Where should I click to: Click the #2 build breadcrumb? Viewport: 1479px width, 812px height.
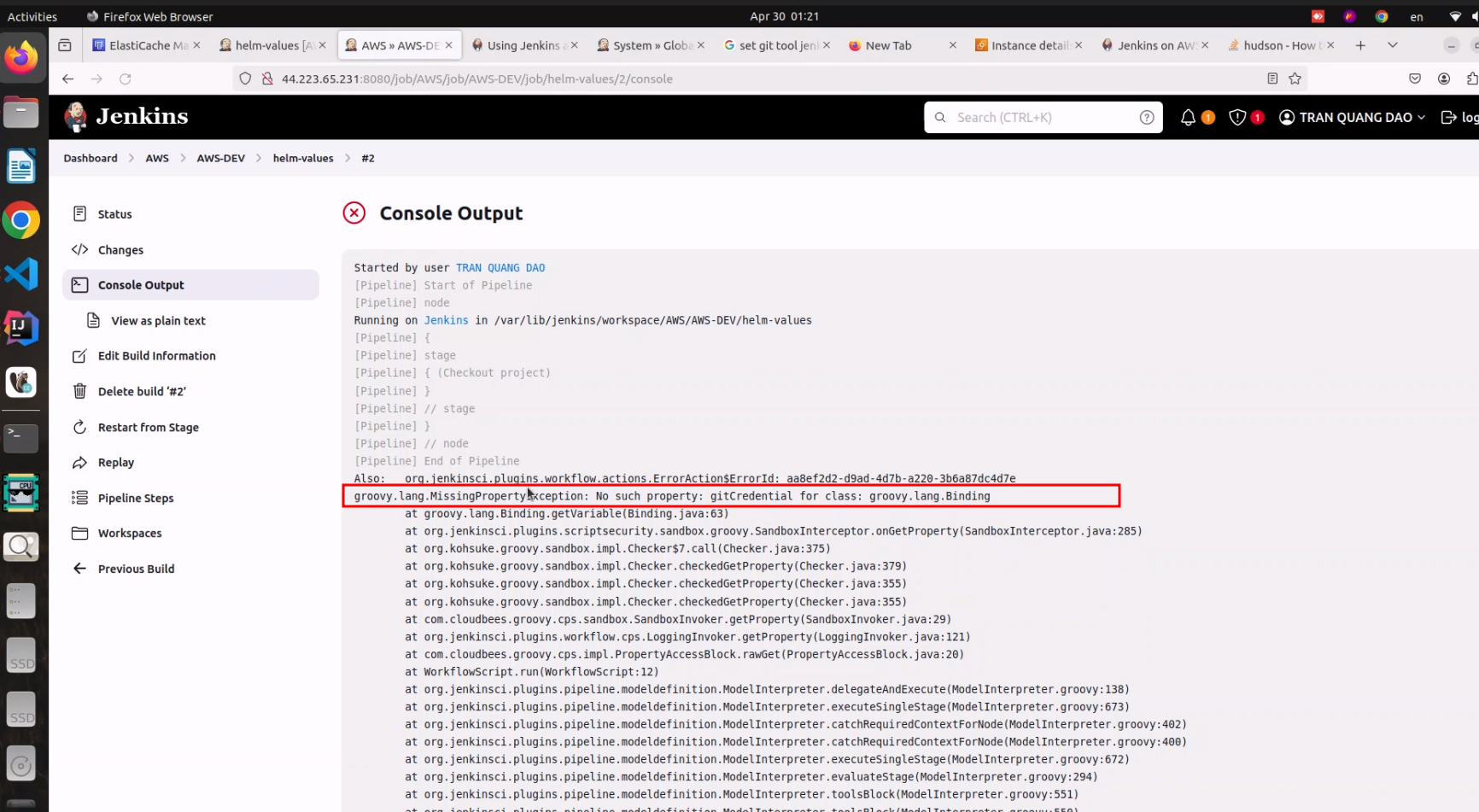tap(368, 158)
